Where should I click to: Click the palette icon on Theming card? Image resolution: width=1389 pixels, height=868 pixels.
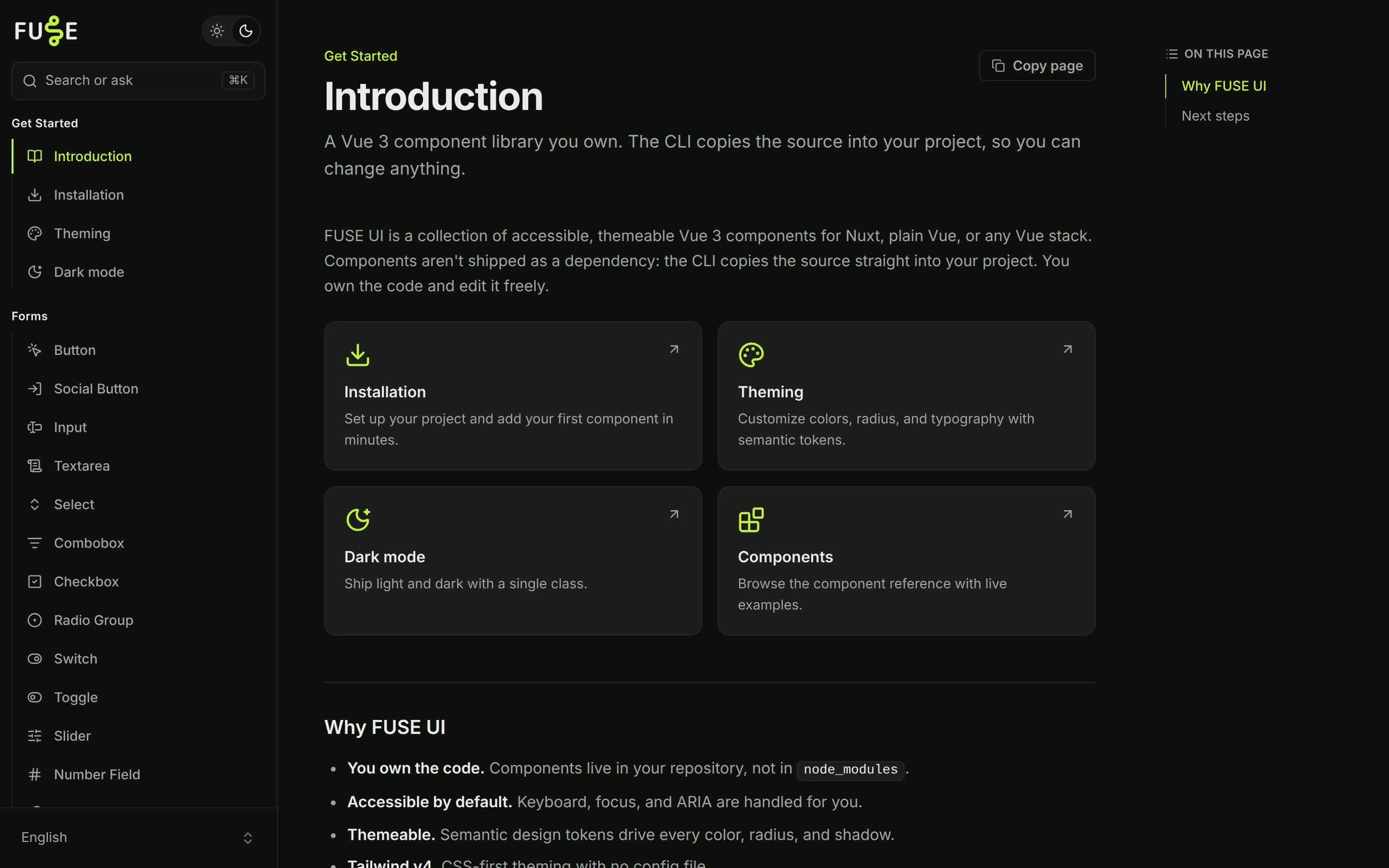pyautogui.click(x=751, y=355)
